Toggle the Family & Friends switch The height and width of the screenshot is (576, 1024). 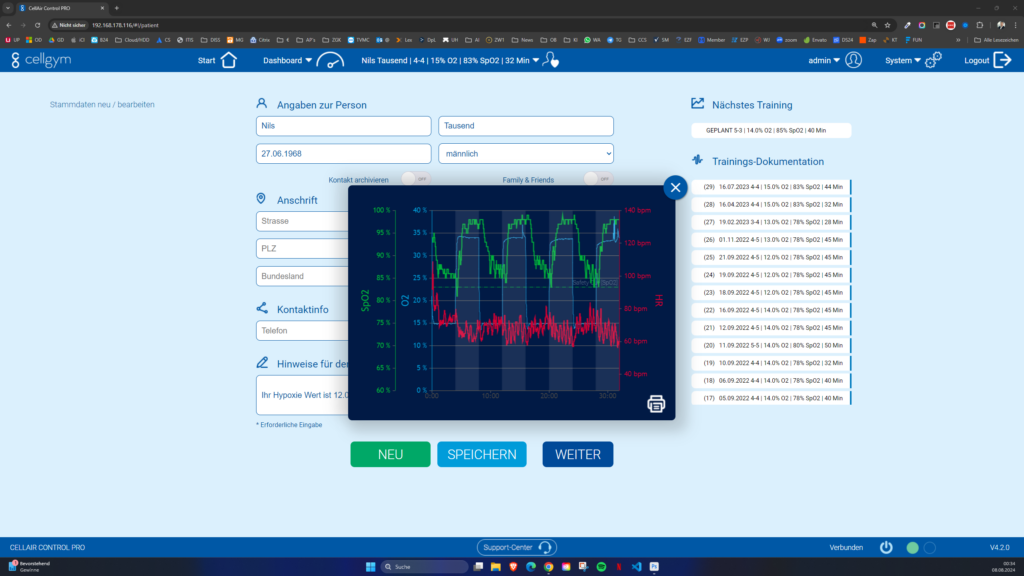(597, 179)
